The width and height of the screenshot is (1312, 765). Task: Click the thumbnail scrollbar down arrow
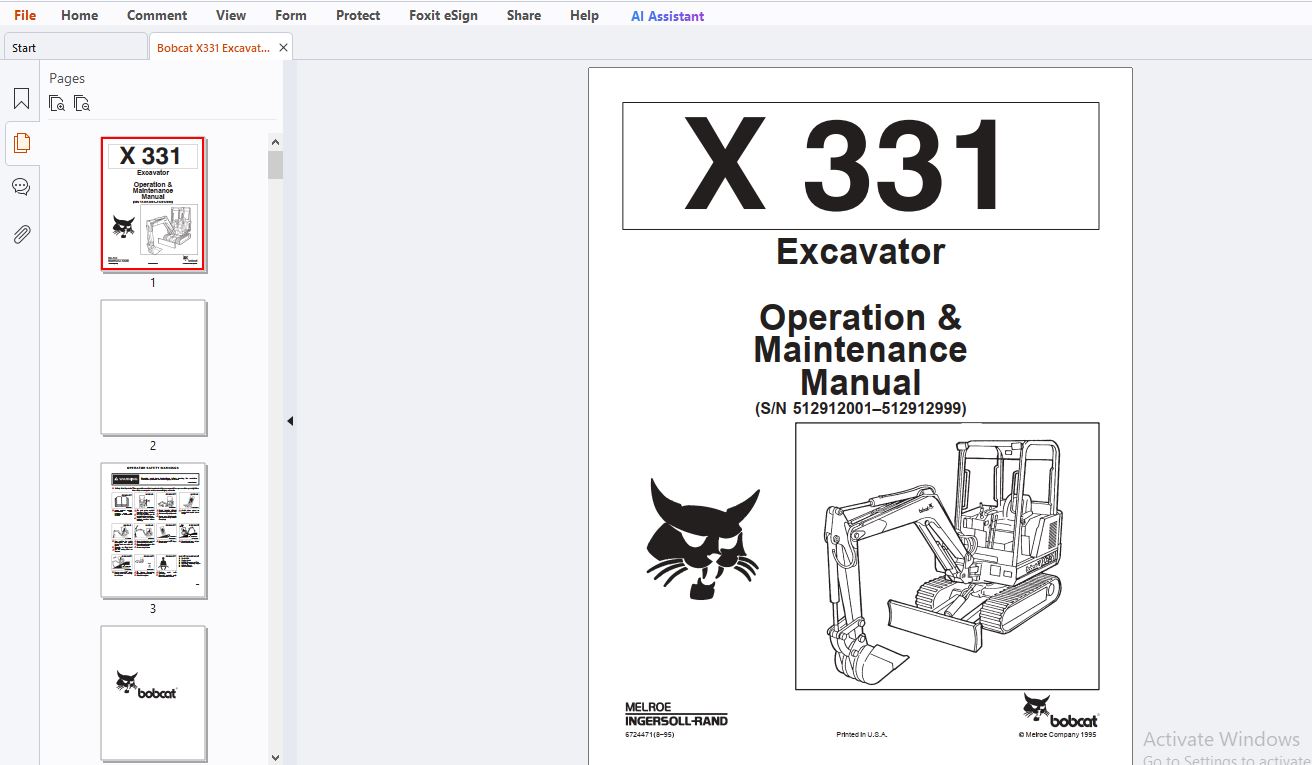tap(276, 757)
